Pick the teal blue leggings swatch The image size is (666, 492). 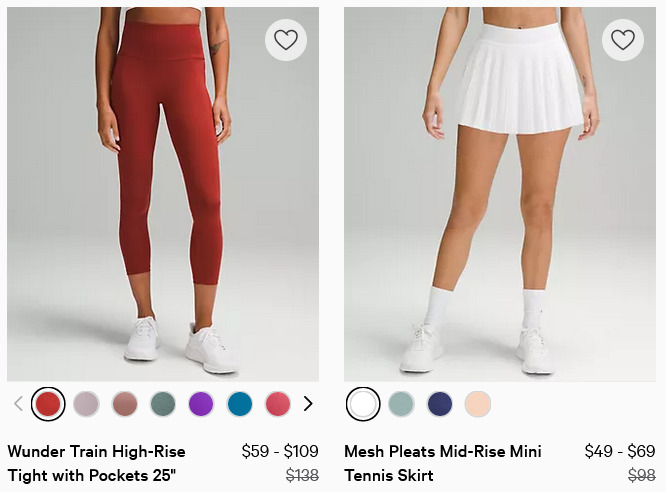pos(240,404)
